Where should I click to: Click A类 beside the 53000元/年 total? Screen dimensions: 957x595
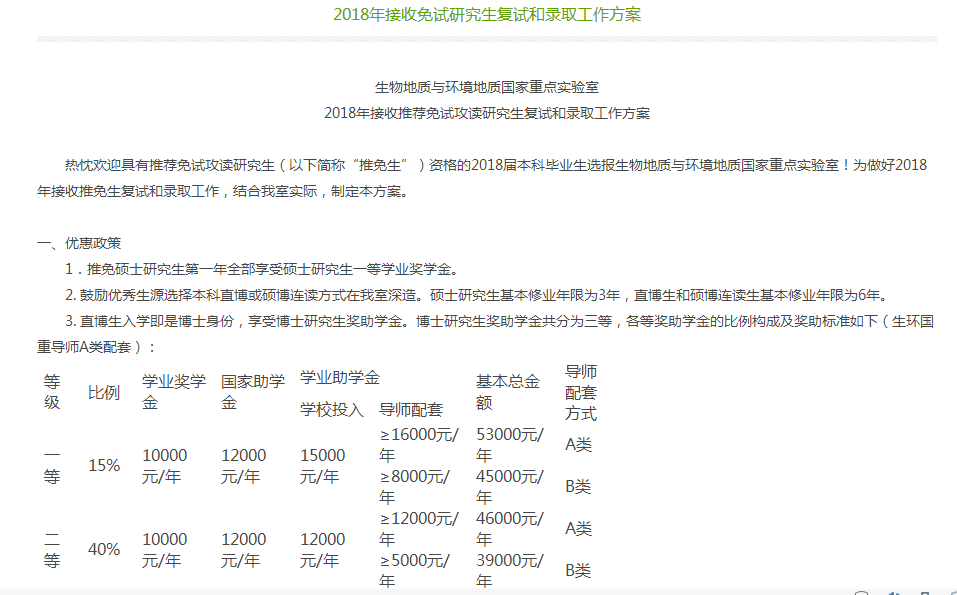(x=578, y=445)
